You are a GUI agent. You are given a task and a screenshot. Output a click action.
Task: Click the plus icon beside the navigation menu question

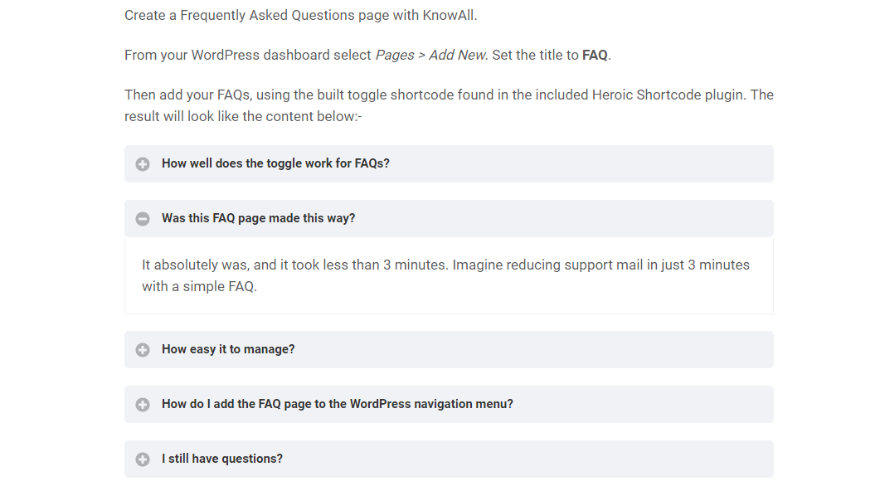click(x=143, y=405)
